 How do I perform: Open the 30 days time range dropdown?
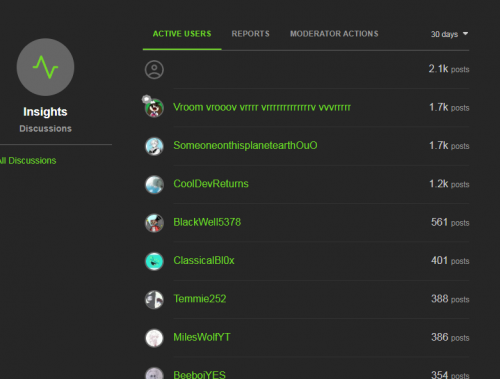(449, 34)
